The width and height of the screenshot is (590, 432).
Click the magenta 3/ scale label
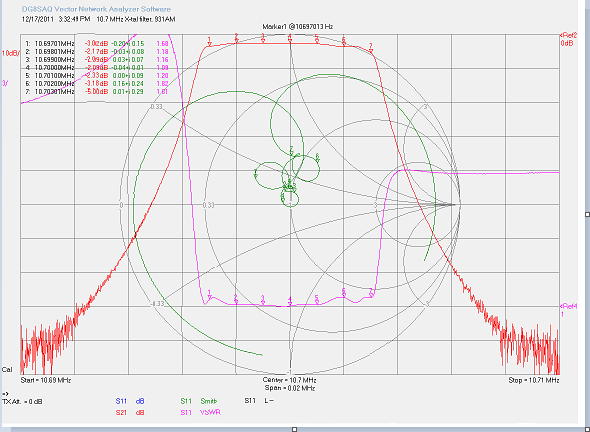(5, 84)
